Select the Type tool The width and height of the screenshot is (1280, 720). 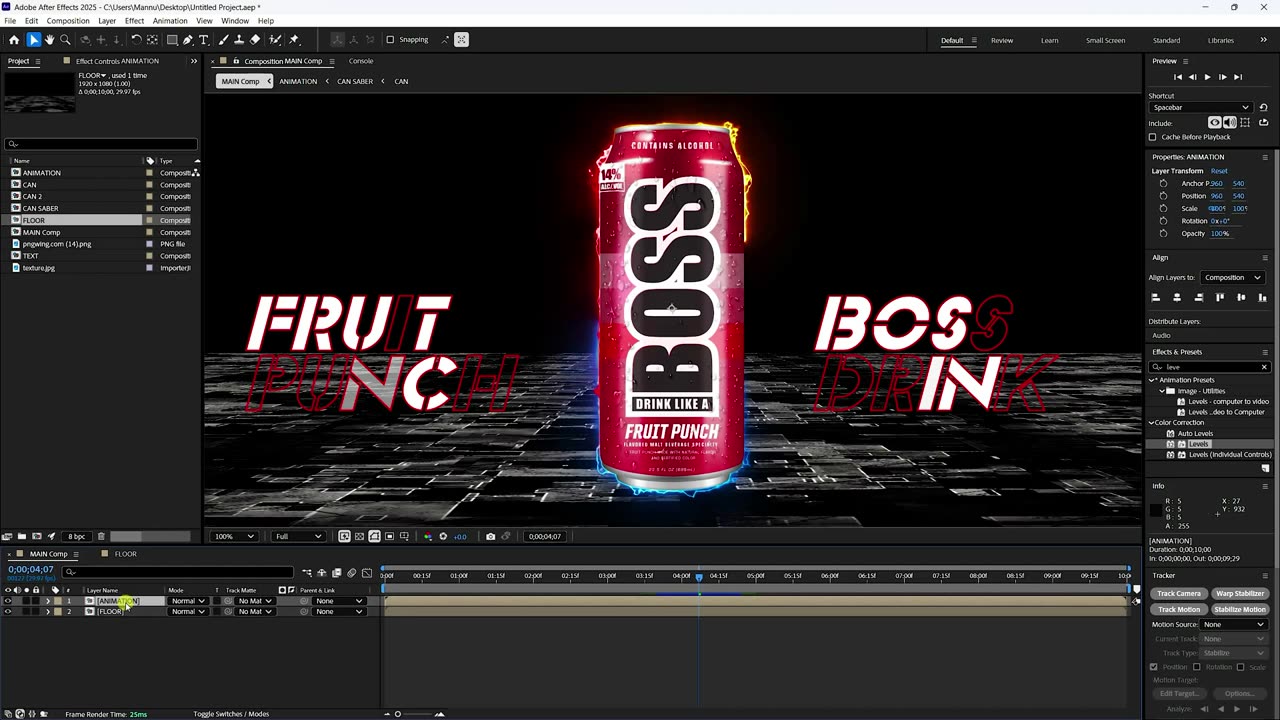point(204,40)
